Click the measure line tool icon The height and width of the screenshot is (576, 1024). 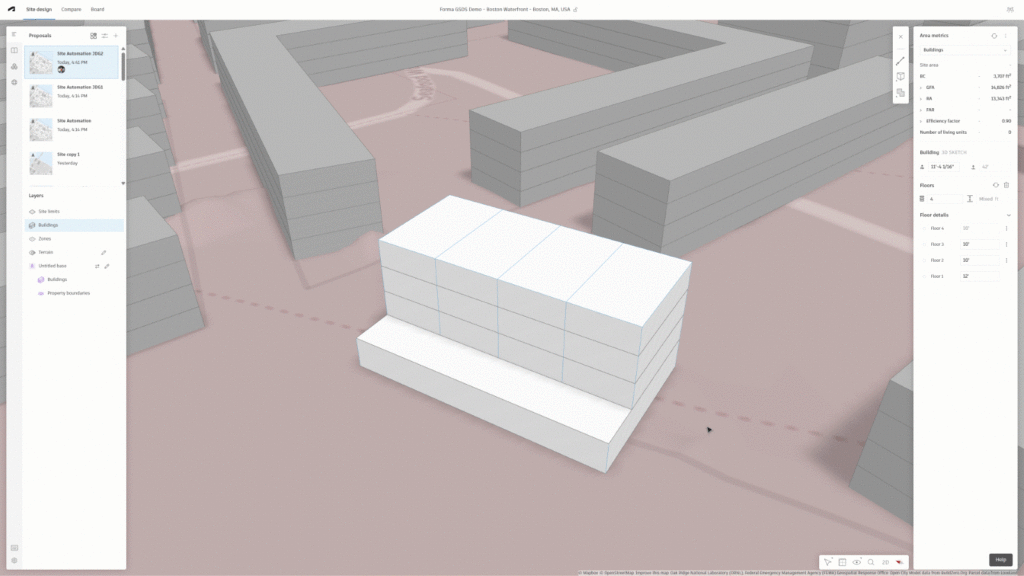[x=900, y=60]
